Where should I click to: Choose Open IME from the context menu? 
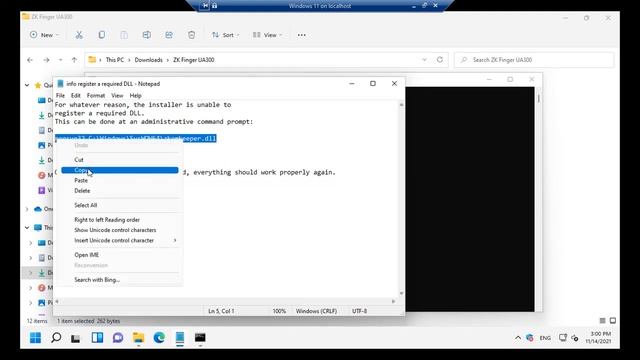tap(120, 255)
